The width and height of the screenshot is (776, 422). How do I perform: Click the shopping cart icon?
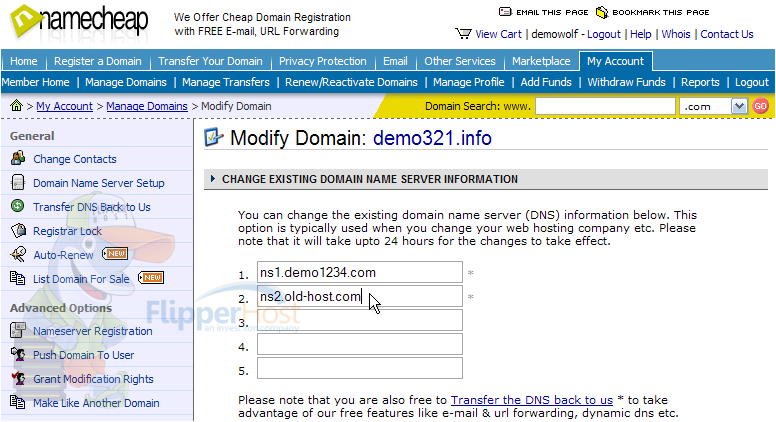463,34
